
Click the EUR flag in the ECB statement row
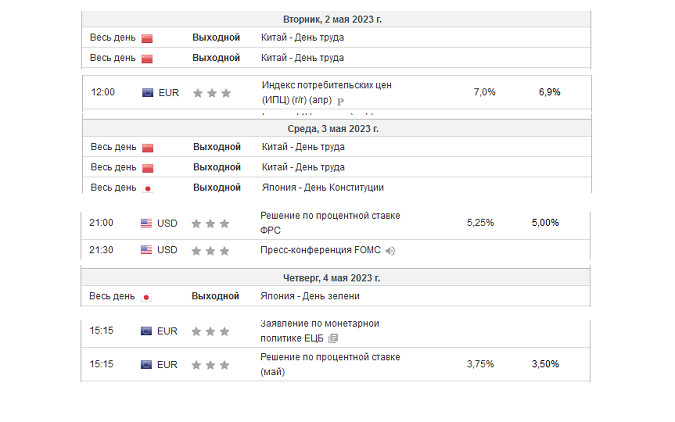tap(147, 331)
